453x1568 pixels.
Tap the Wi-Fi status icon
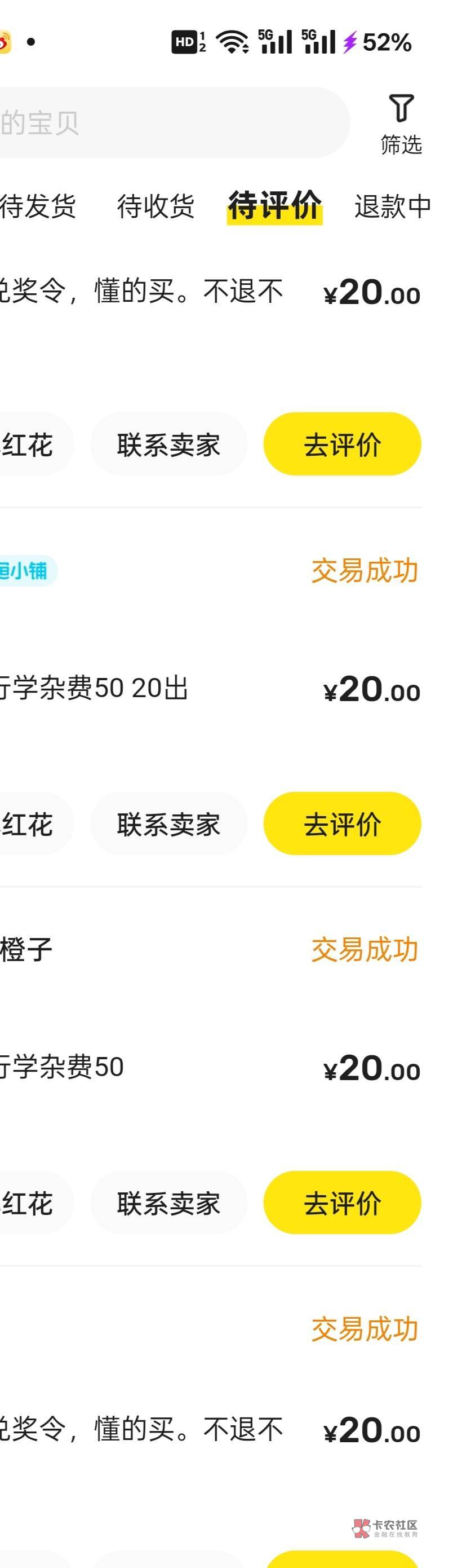pos(232,42)
